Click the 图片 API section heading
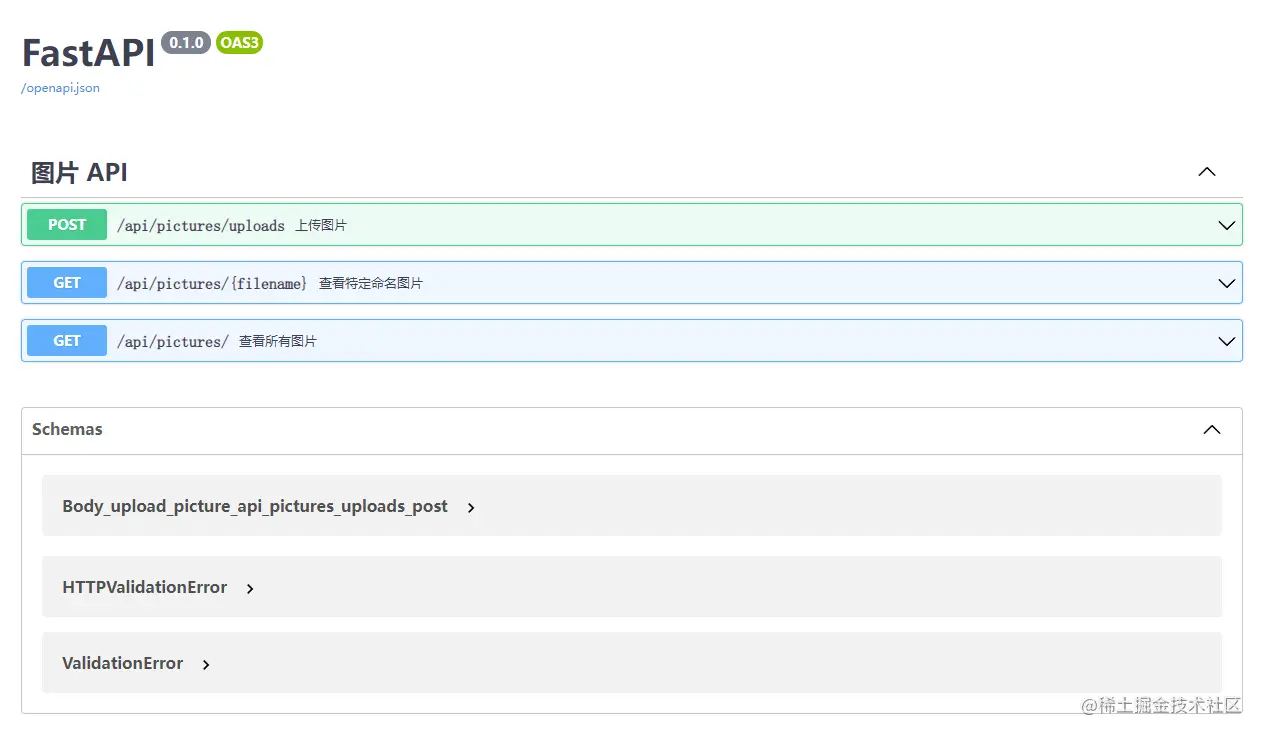 [x=79, y=173]
